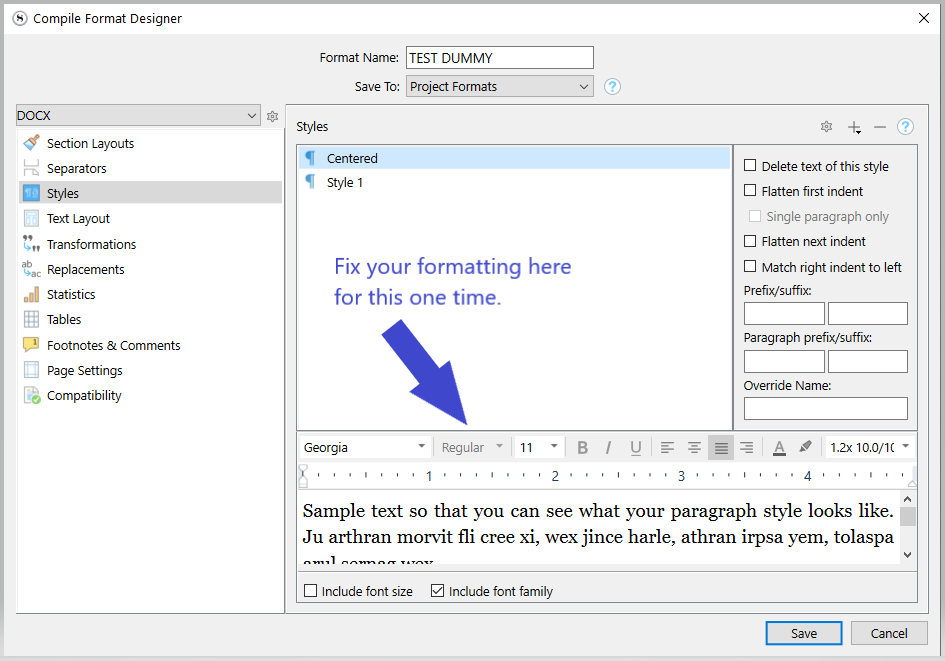Open the Separators pane

151,168
